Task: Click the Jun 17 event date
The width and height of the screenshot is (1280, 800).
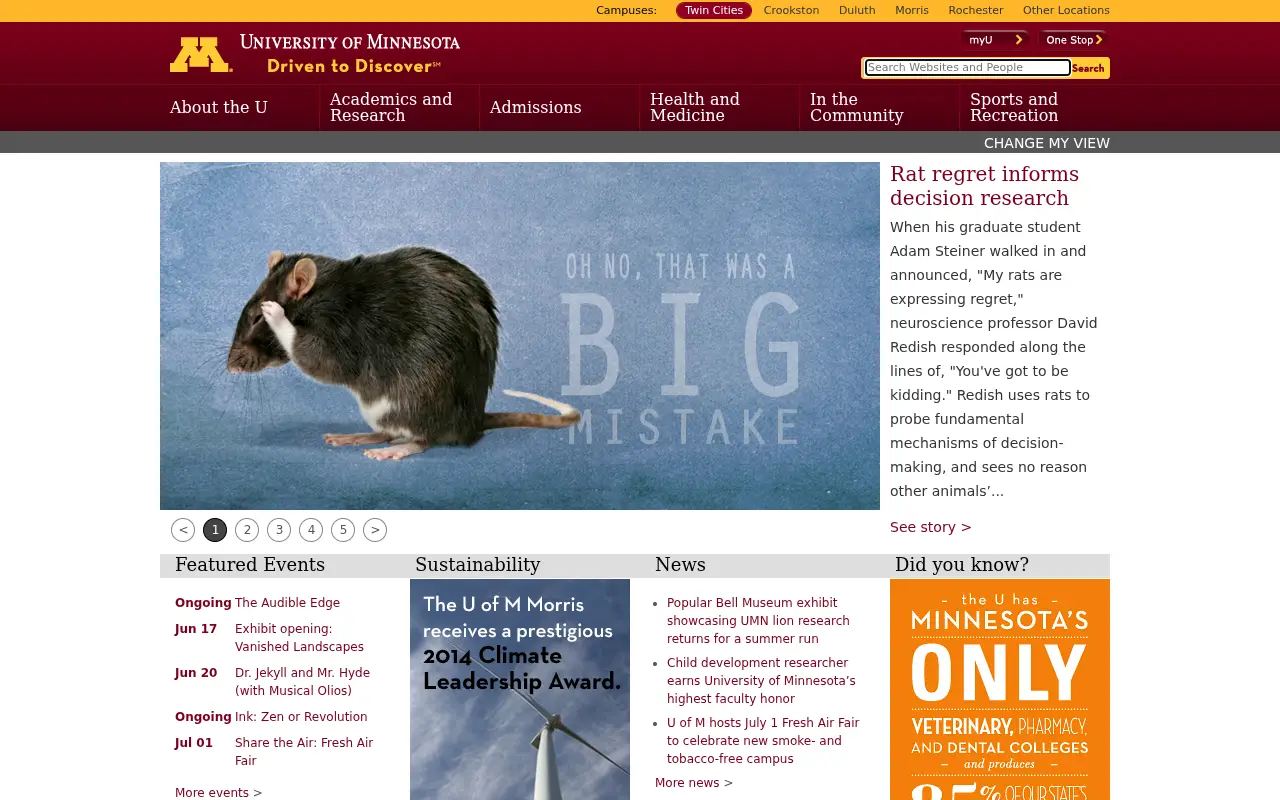Action: 196,629
